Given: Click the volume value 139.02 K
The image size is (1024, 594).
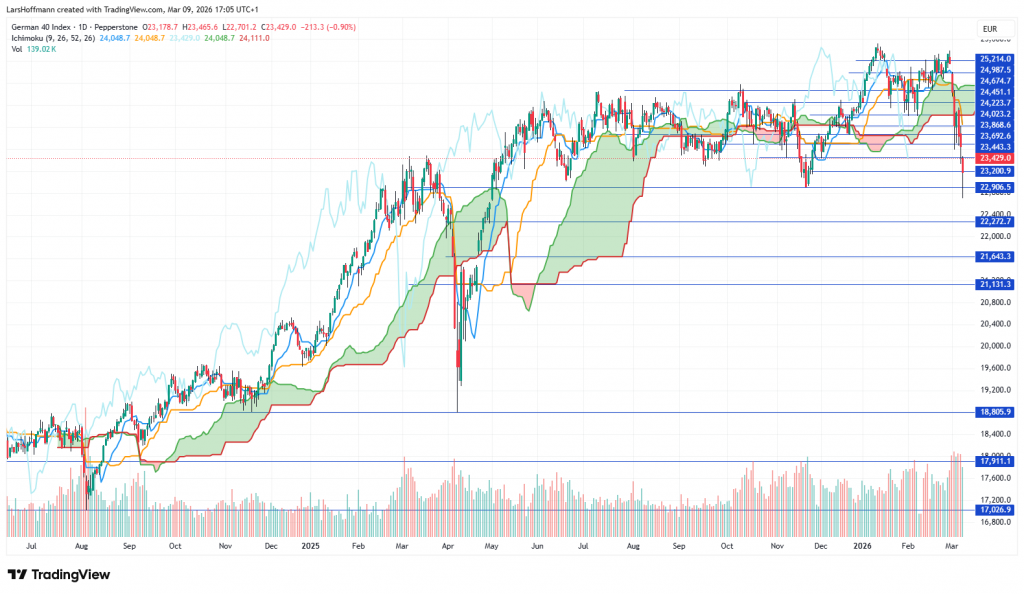Looking at the screenshot, I should point(41,48).
